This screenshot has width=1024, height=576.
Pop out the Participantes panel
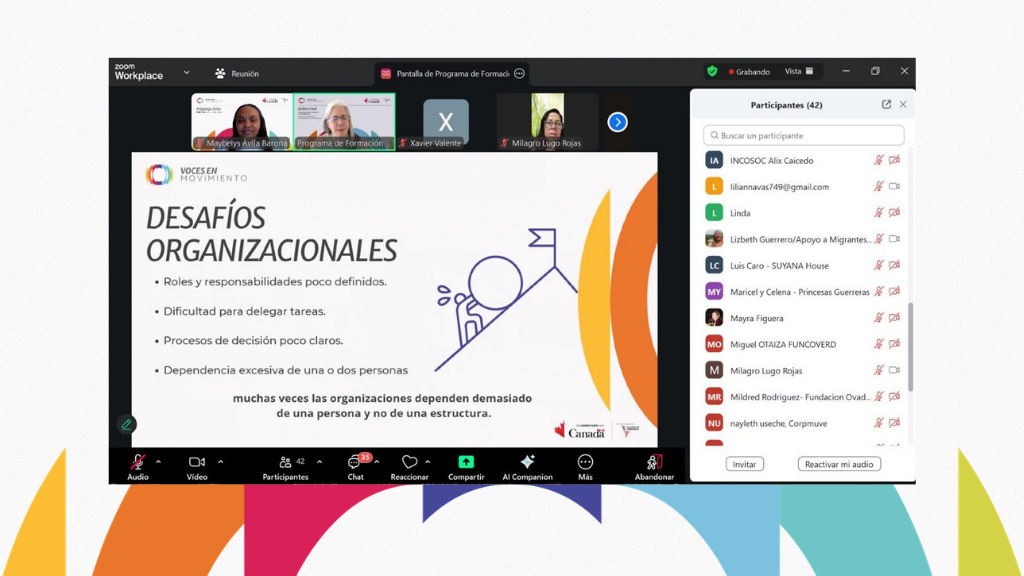coord(886,105)
